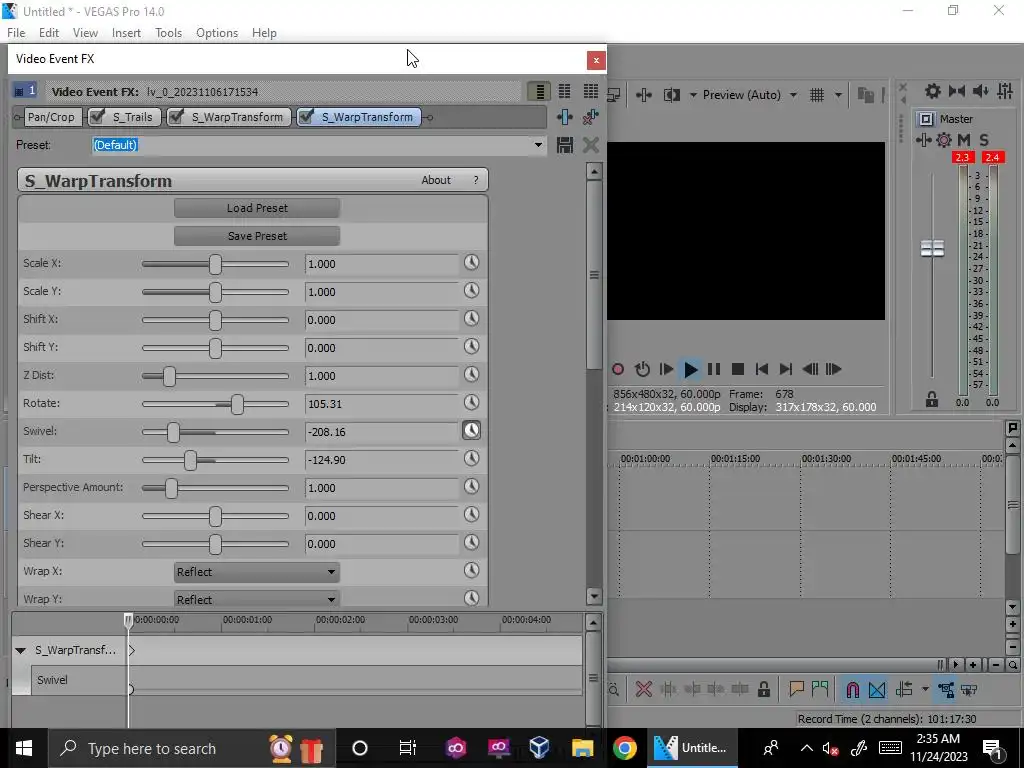Image resolution: width=1024 pixels, height=768 pixels.
Task: Open Master FX insert icon
Action: tap(923, 140)
